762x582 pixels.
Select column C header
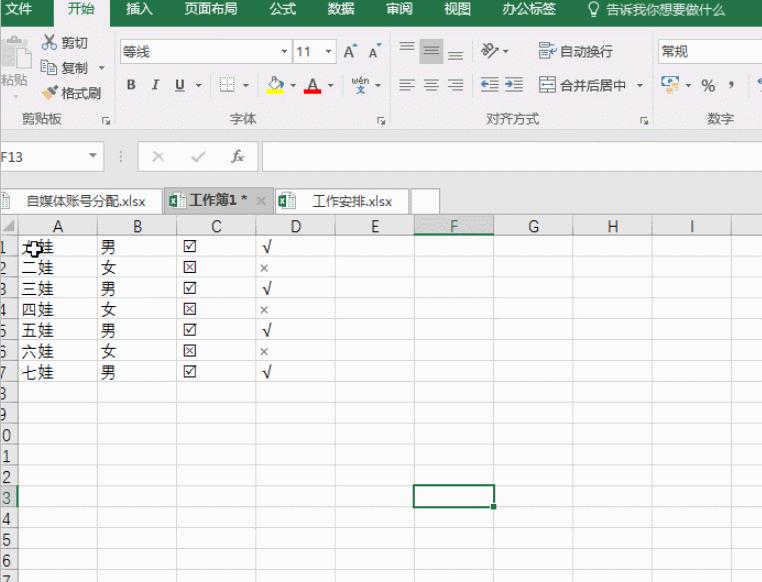click(x=216, y=226)
